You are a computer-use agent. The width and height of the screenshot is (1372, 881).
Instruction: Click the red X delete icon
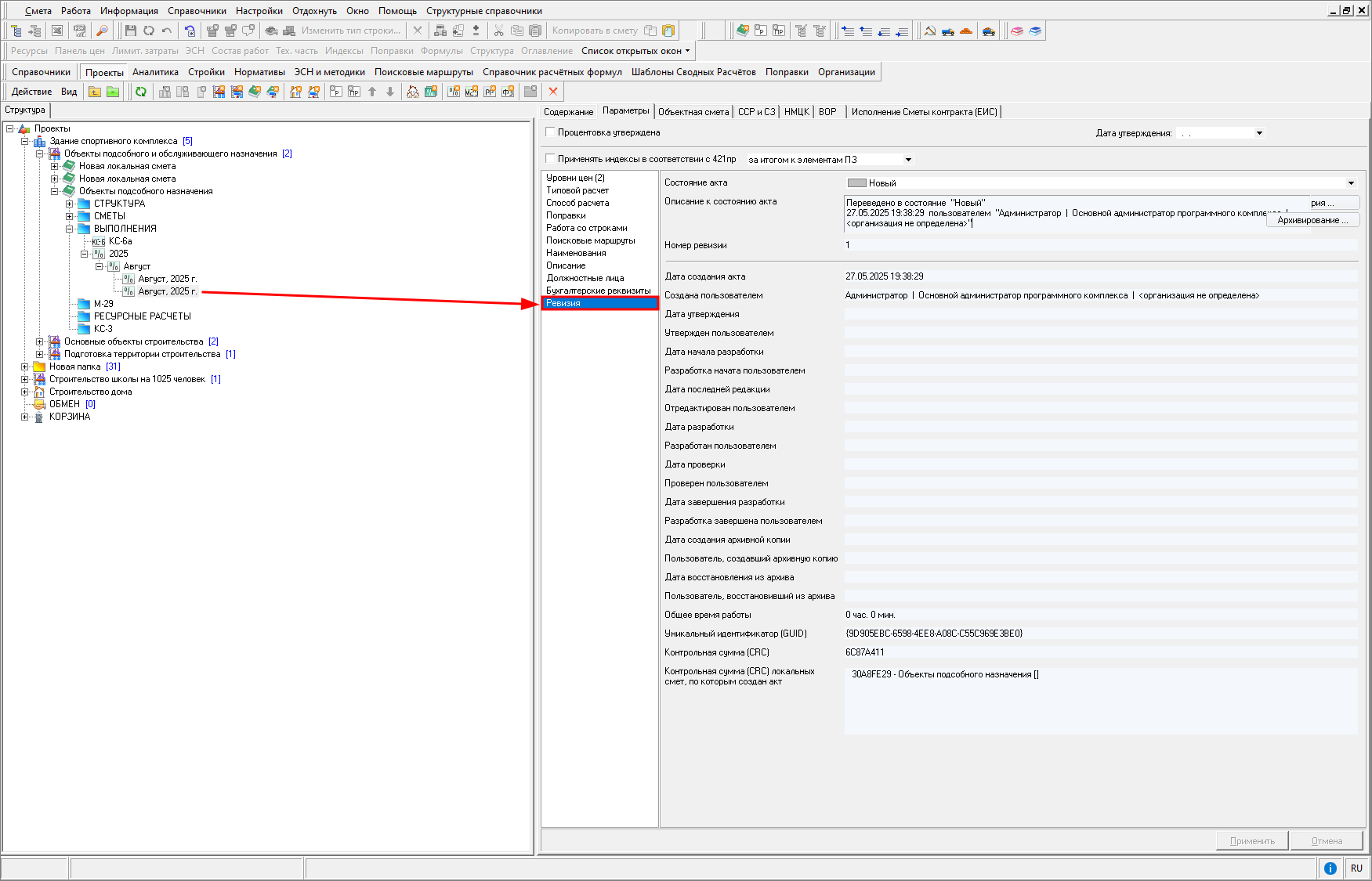[553, 92]
